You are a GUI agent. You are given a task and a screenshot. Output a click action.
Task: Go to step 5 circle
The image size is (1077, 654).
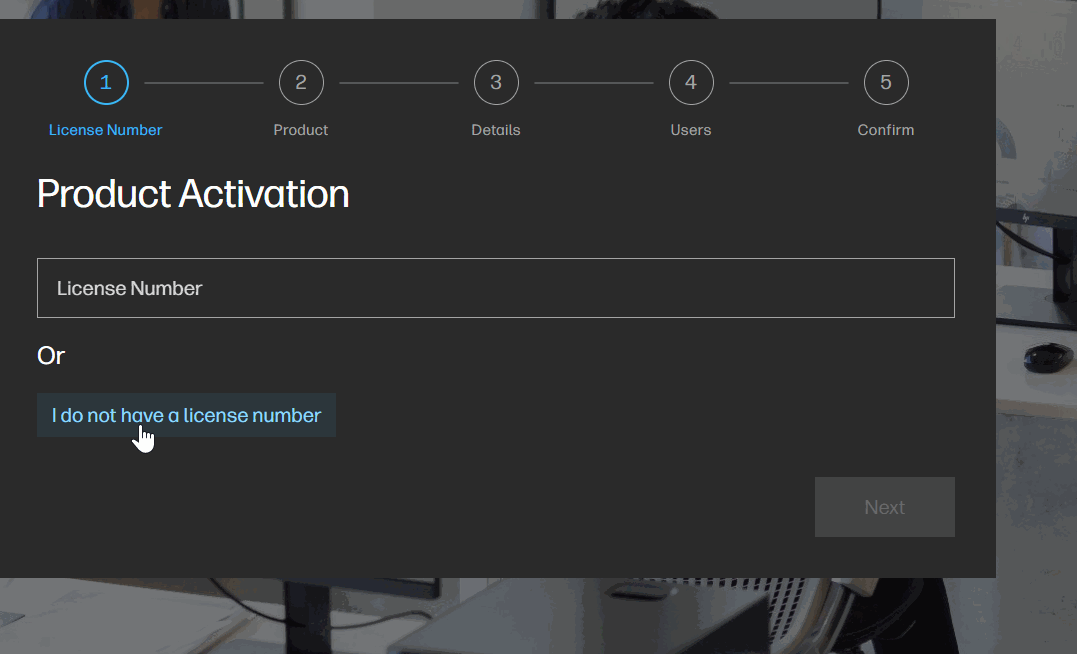pyautogui.click(x=886, y=83)
